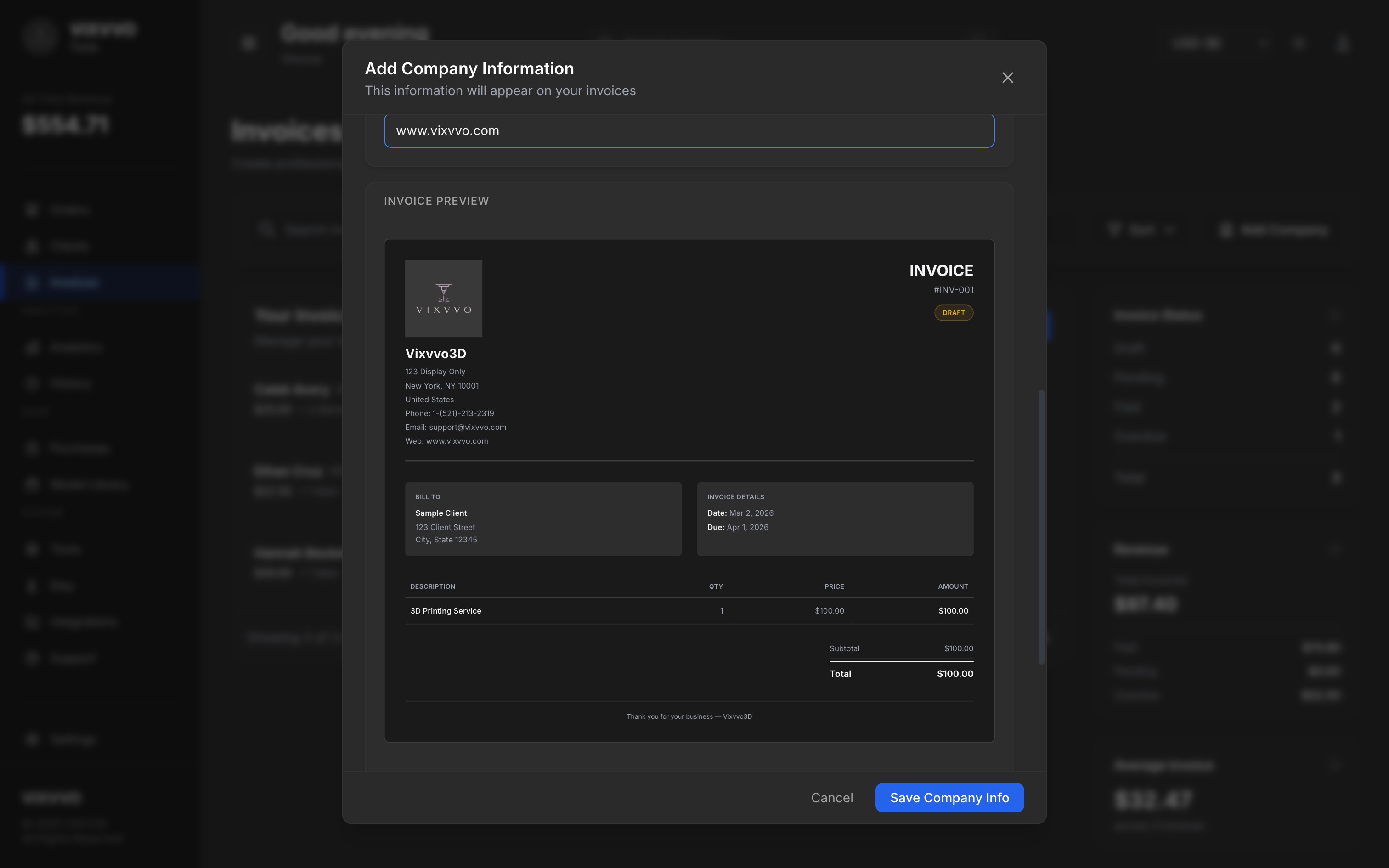Image resolution: width=1389 pixels, height=868 pixels.
Task: Open Settings from the sidebar
Action: click(x=71, y=739)
